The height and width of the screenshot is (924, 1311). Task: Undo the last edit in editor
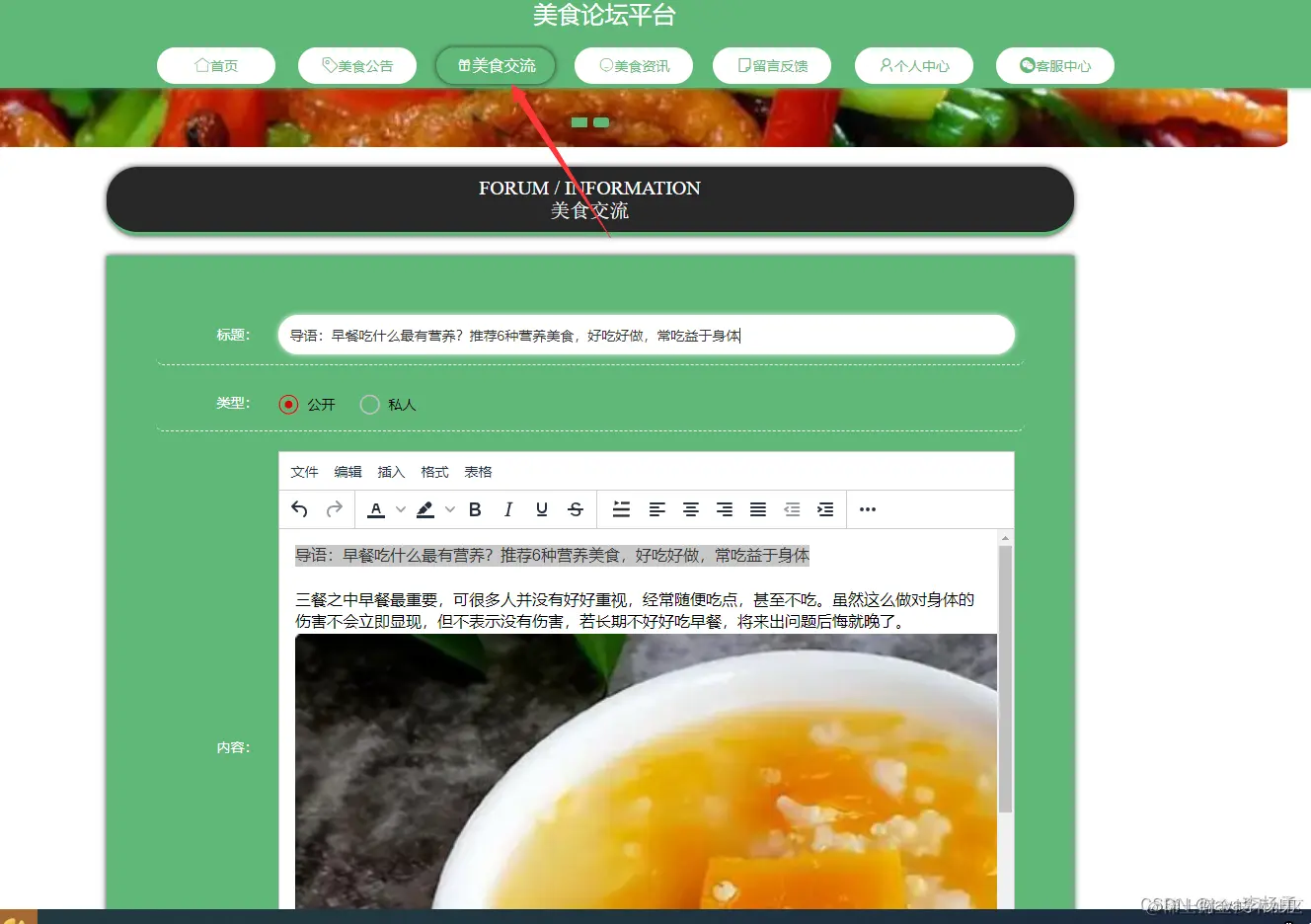(300, 509)
